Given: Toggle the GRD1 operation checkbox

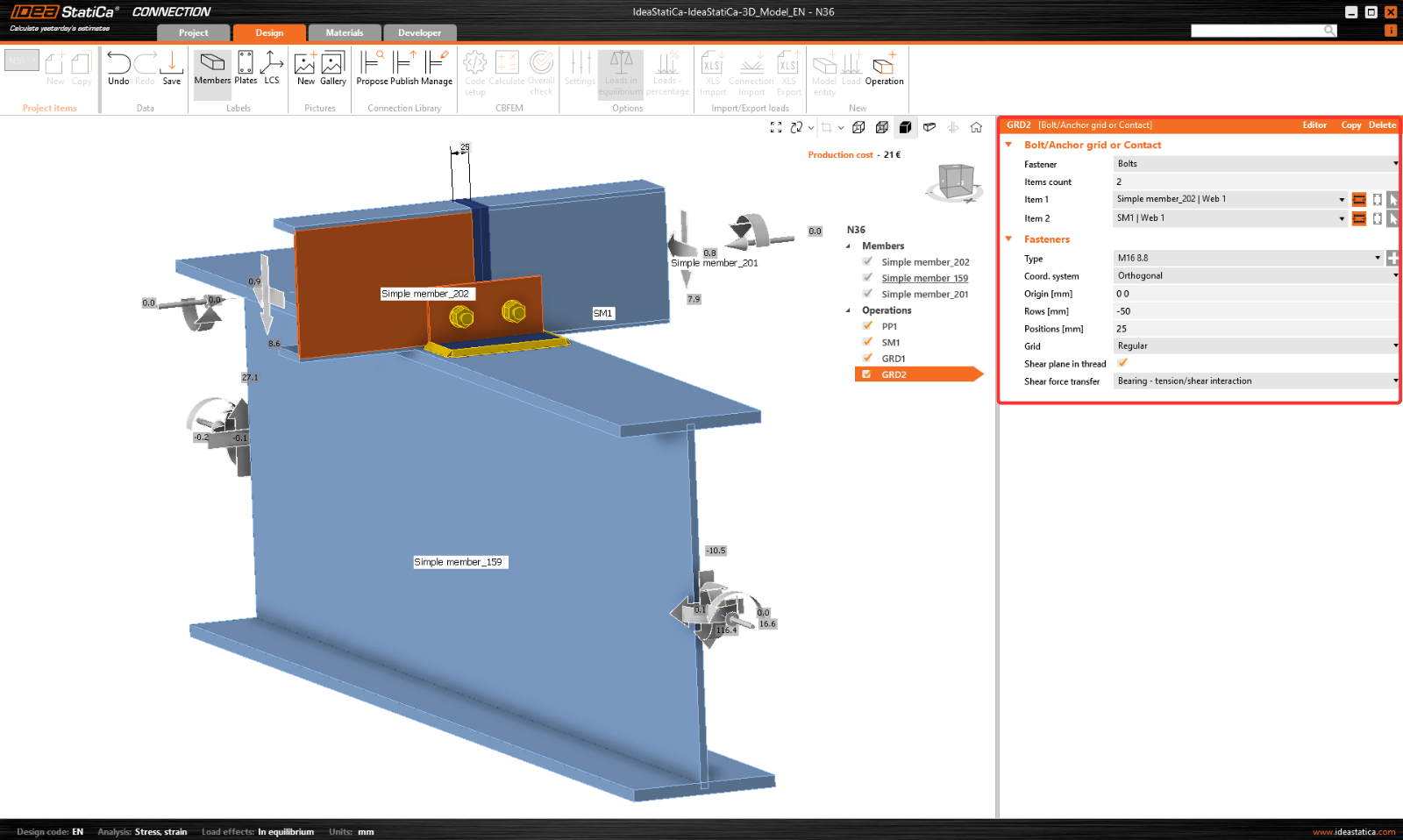Looking at the screenshot, I should [867, 358].
